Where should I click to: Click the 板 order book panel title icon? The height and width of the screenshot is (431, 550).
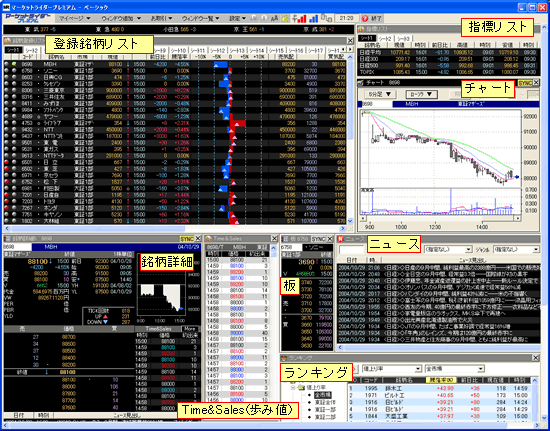pyautogui.click(x=284, y=239)
